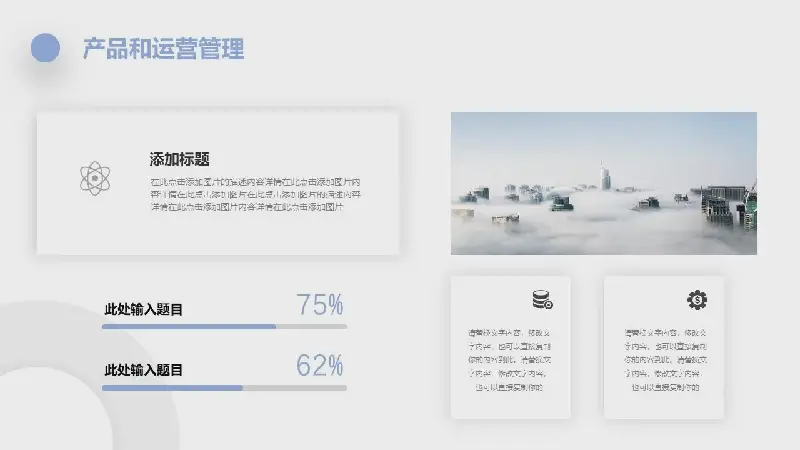Viewport: 800px width, 450px height.
Task: Select the text under the dollar gear icon
Action: [x=663, y=359]
